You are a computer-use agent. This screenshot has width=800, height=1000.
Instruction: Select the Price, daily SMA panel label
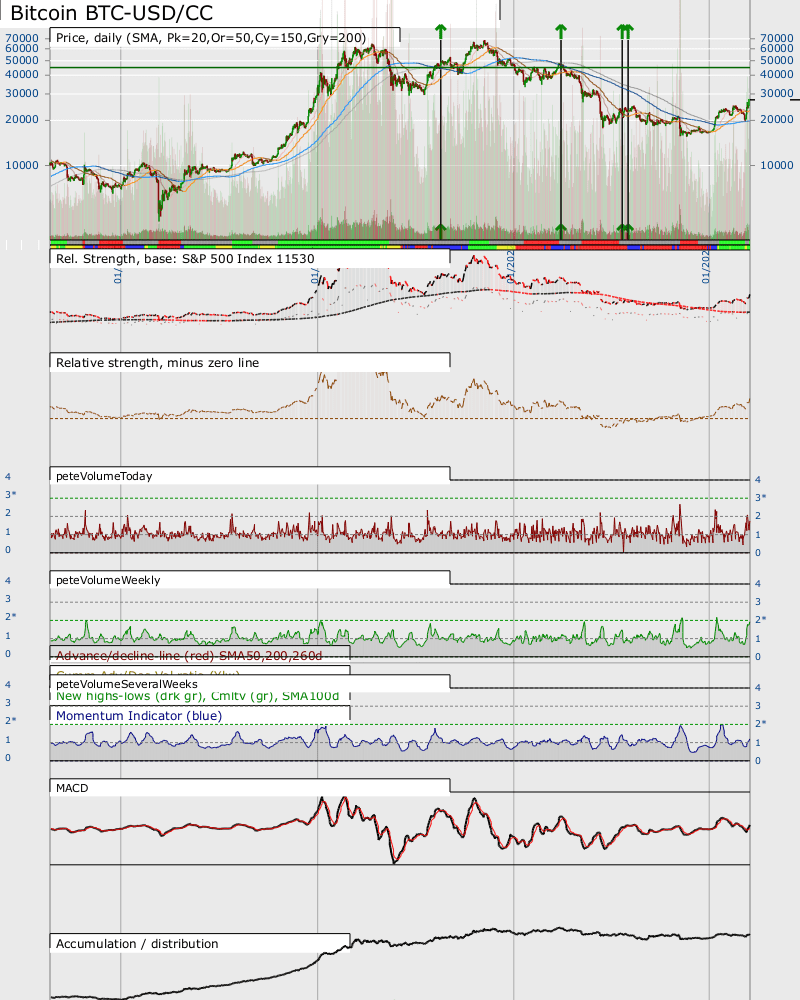tap(211, 38)
